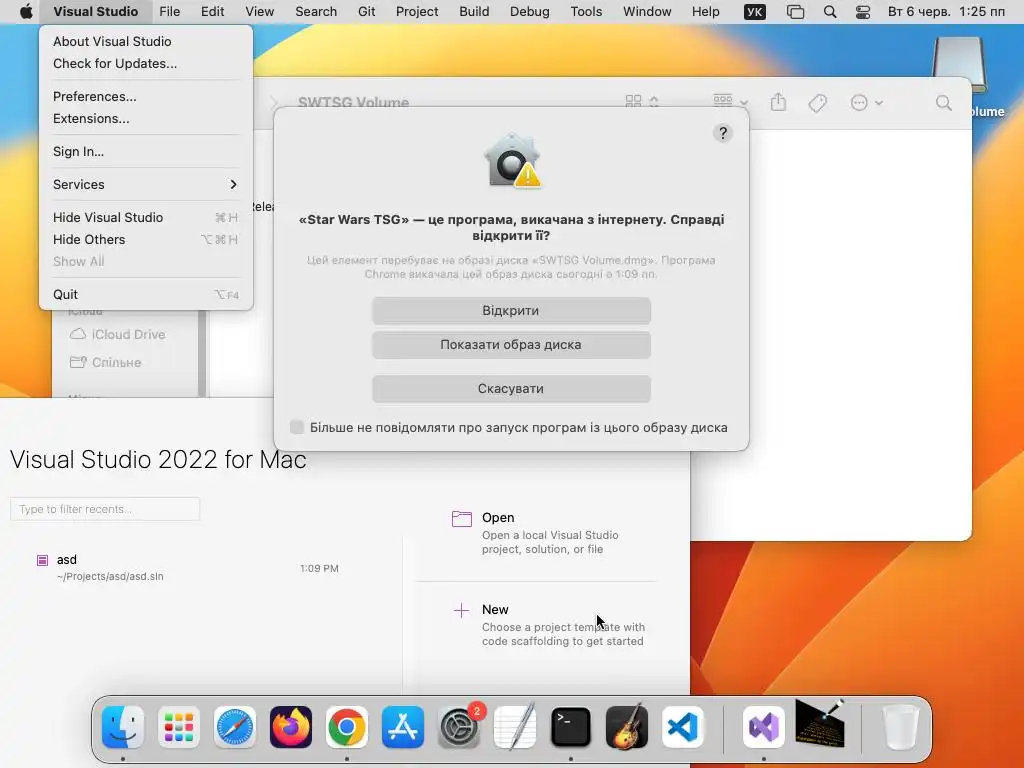Open the Debug menu
Screen dimensions: 1024x768
(x=530, y=12)
